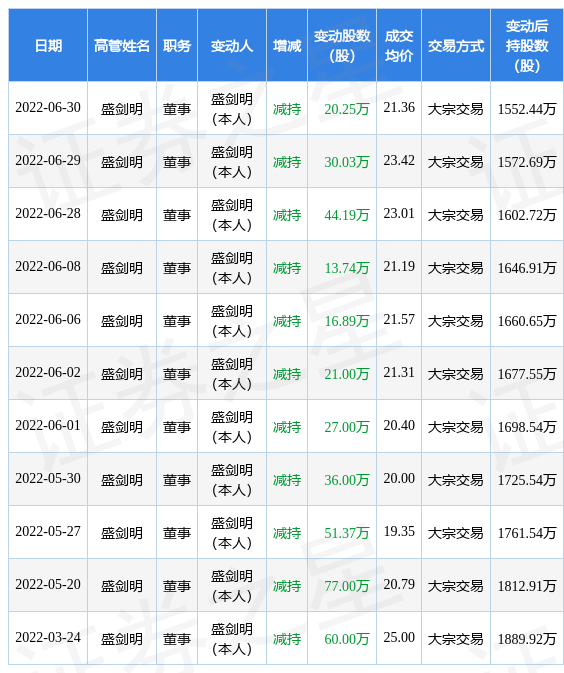
Task: Click the 成交均价 column header
Action: [x=399, y=45]
